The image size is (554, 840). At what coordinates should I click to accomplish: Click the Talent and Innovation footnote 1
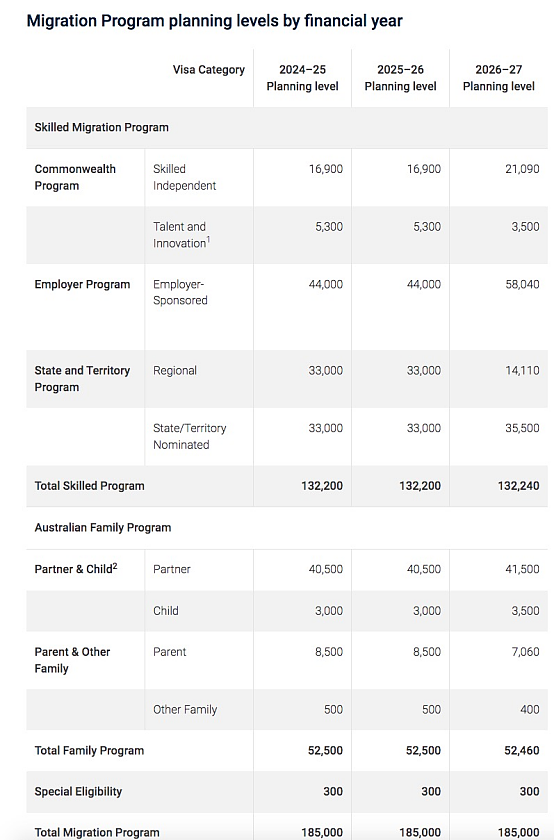(x=208, y=239)
